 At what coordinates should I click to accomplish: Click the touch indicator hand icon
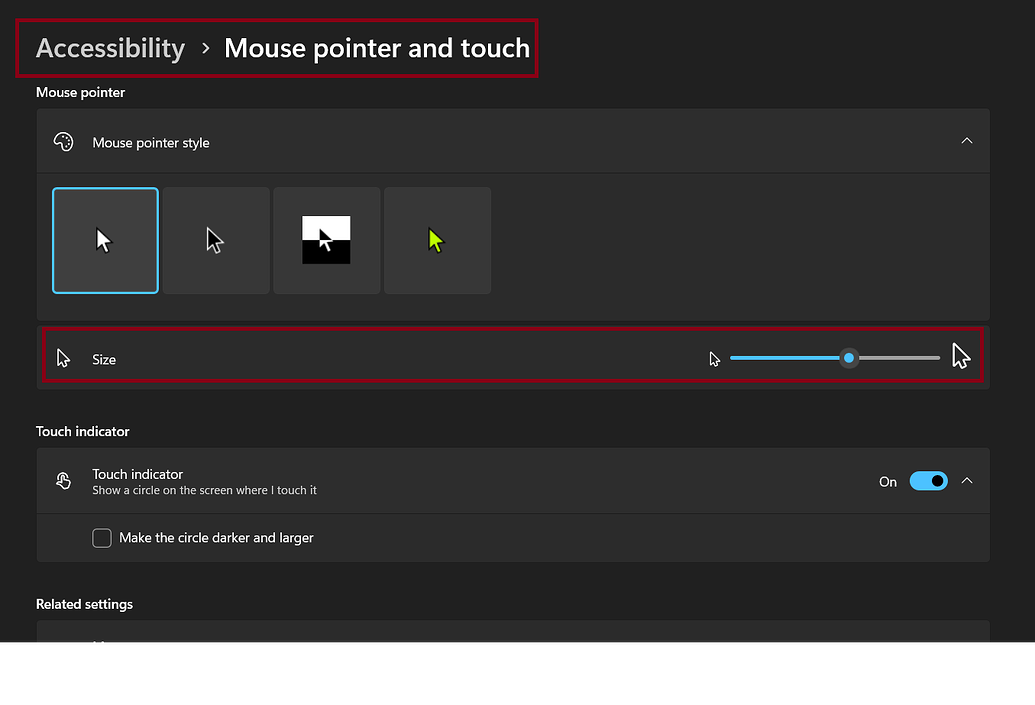(x=63, y=481)
